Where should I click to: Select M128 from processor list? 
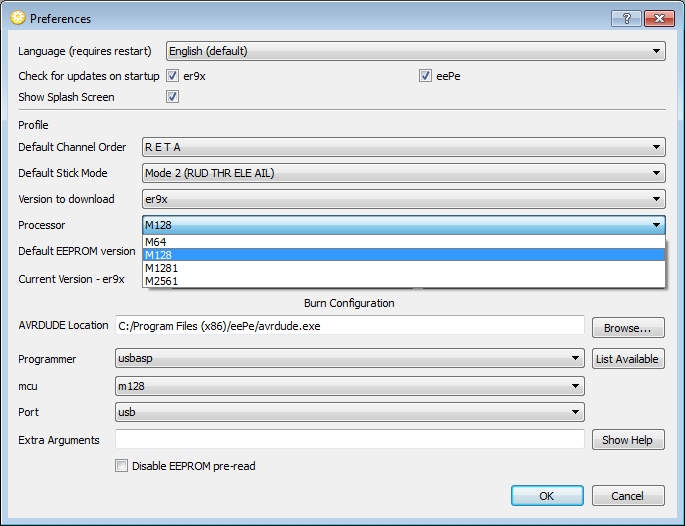[404, 255]
